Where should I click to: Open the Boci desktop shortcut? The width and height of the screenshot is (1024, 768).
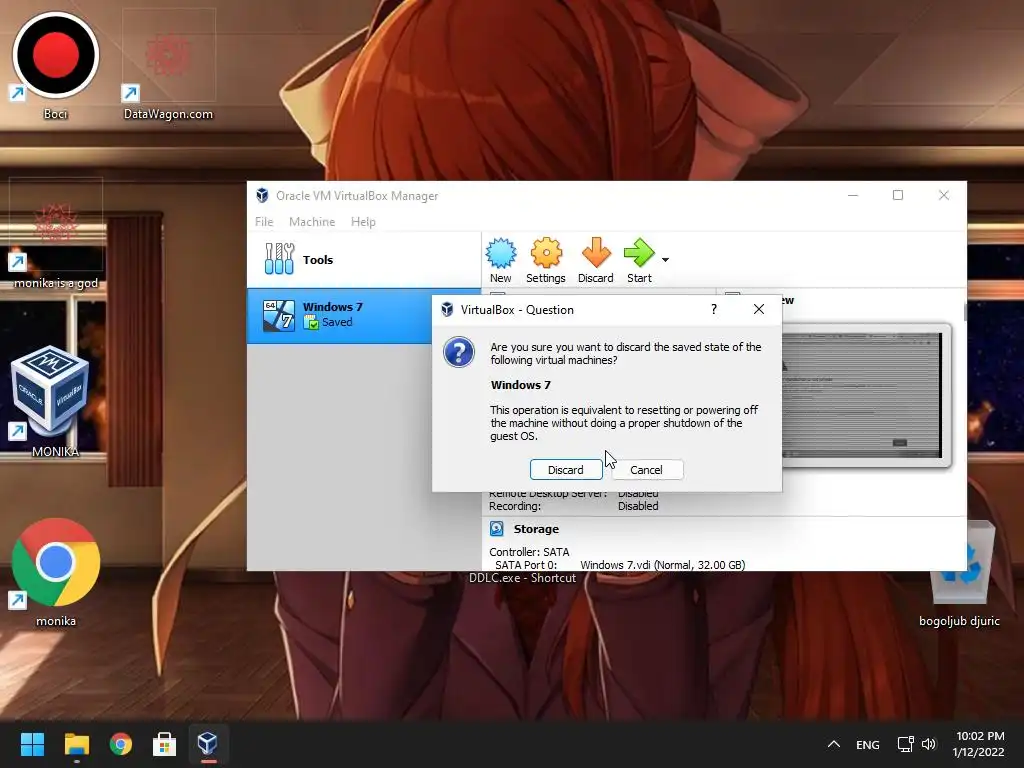coord(56,65)
